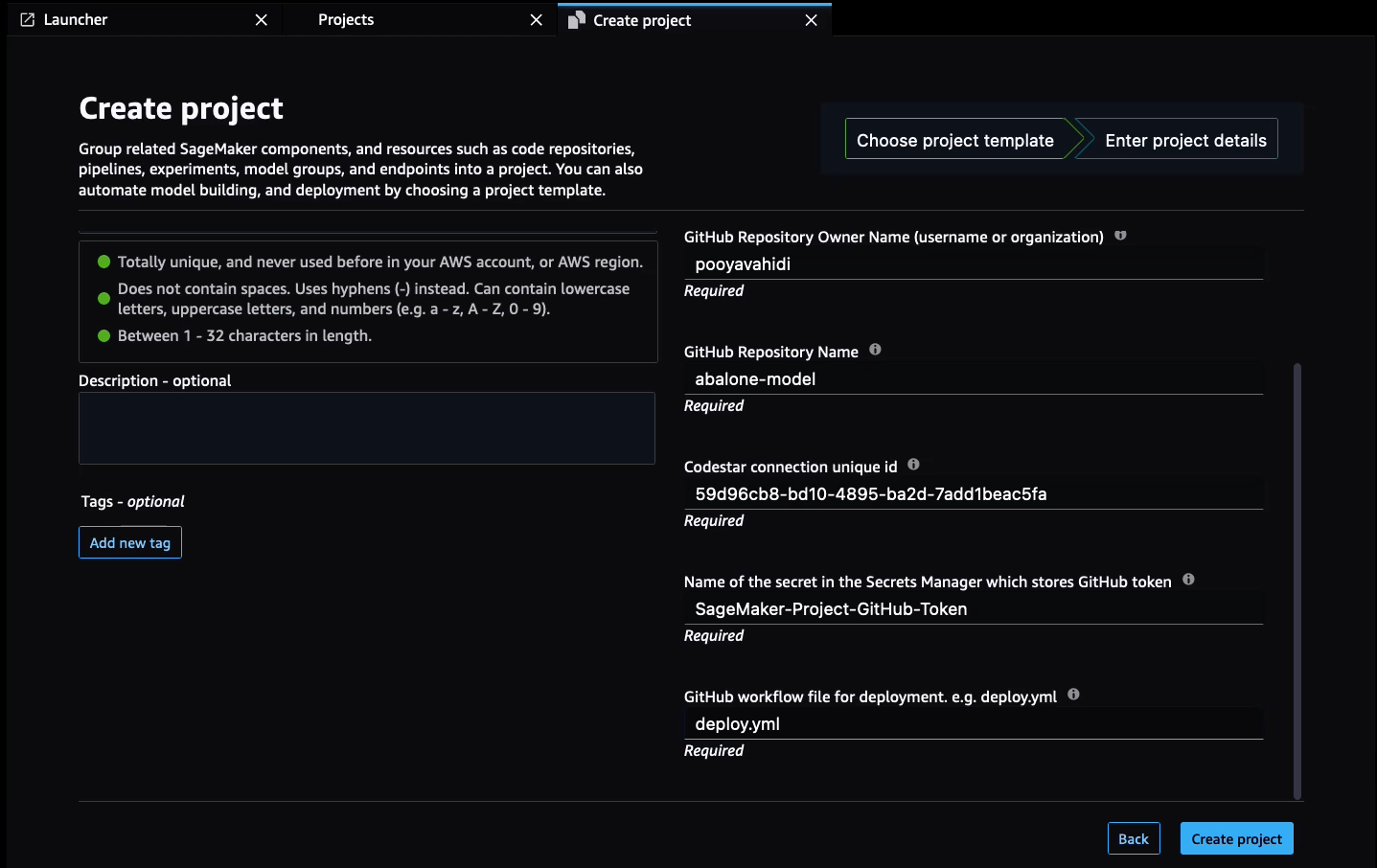This screenshot has width=1377, height=868.
Task: Click the Create project tab document icon
Action: click(576, 20)
